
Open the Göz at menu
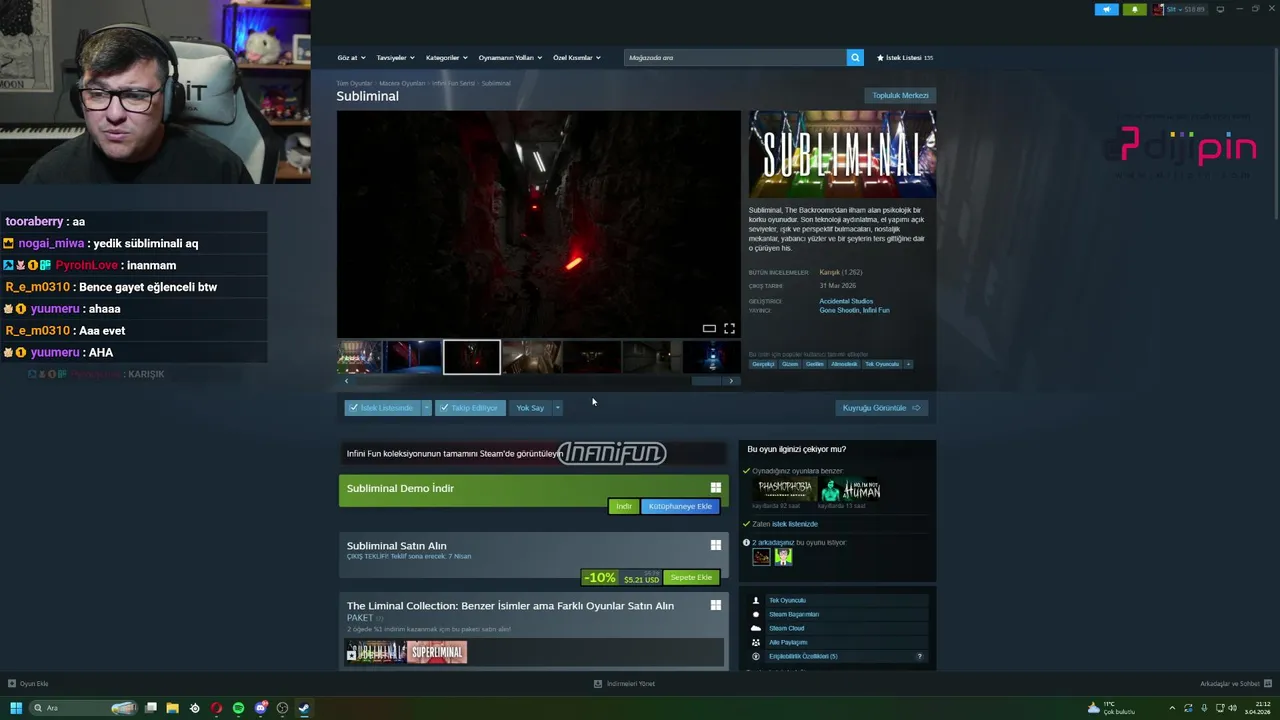pos(351,58)
